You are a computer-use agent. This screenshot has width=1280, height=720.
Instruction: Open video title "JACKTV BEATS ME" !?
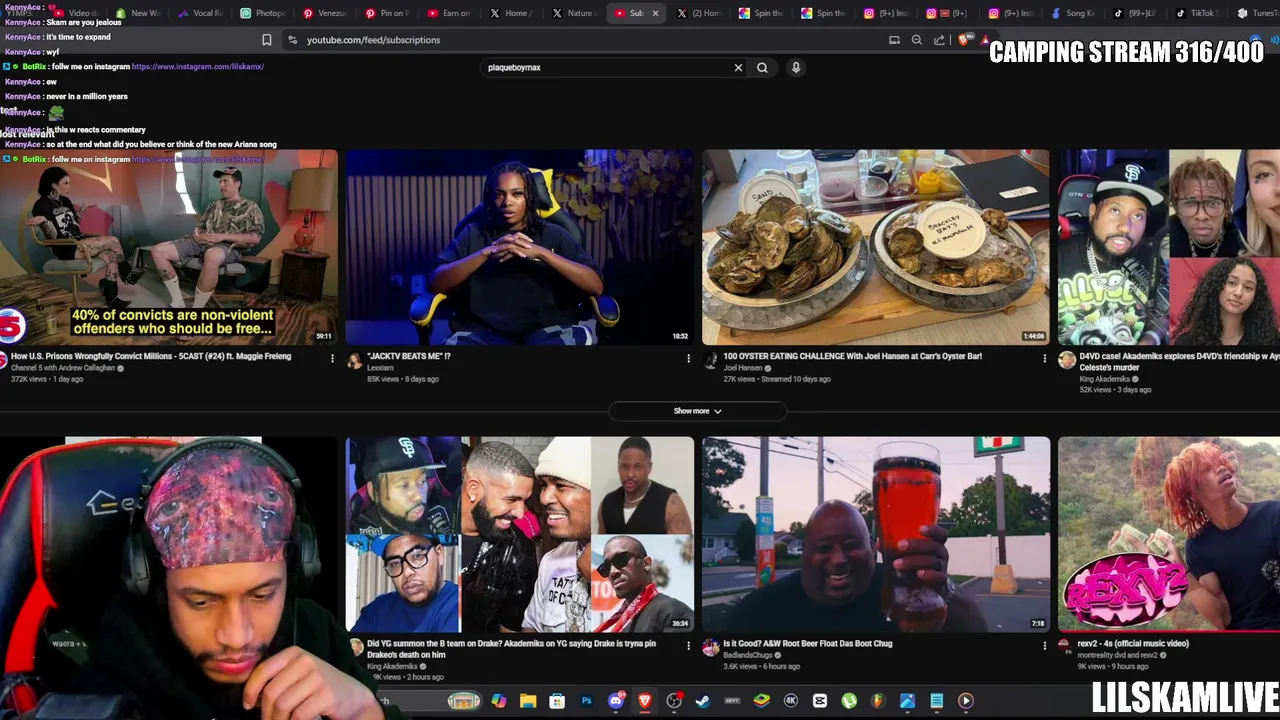(x=409, y=356)
